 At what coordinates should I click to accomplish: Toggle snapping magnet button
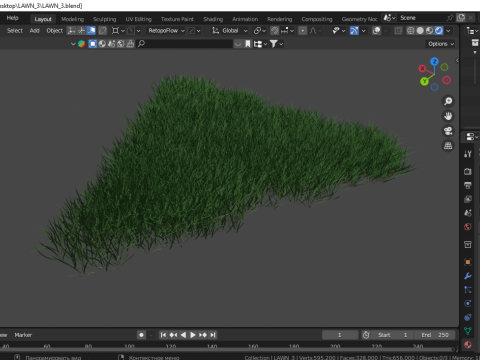274,31
